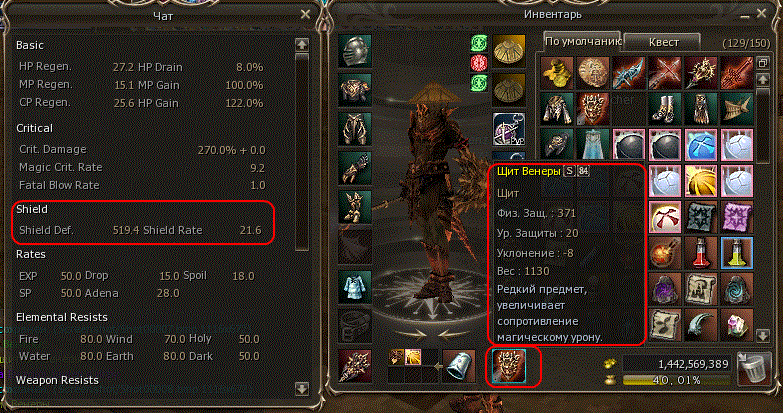Viewport: 783px width, 413px height.
Task: Select the light blue shirt slot icon
Action: tap(355, 287)
